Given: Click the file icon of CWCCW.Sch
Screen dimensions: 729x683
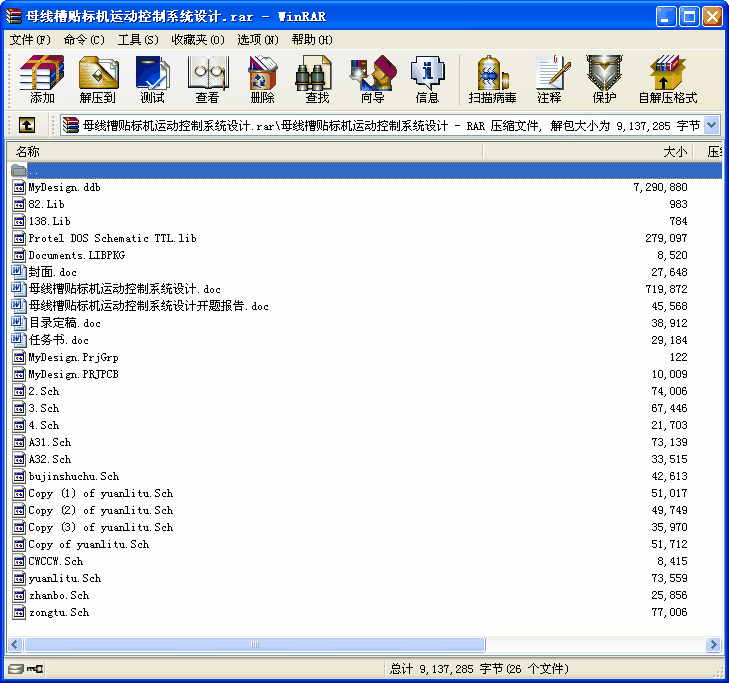Looking at the screenshot, I should pos(19,561).
